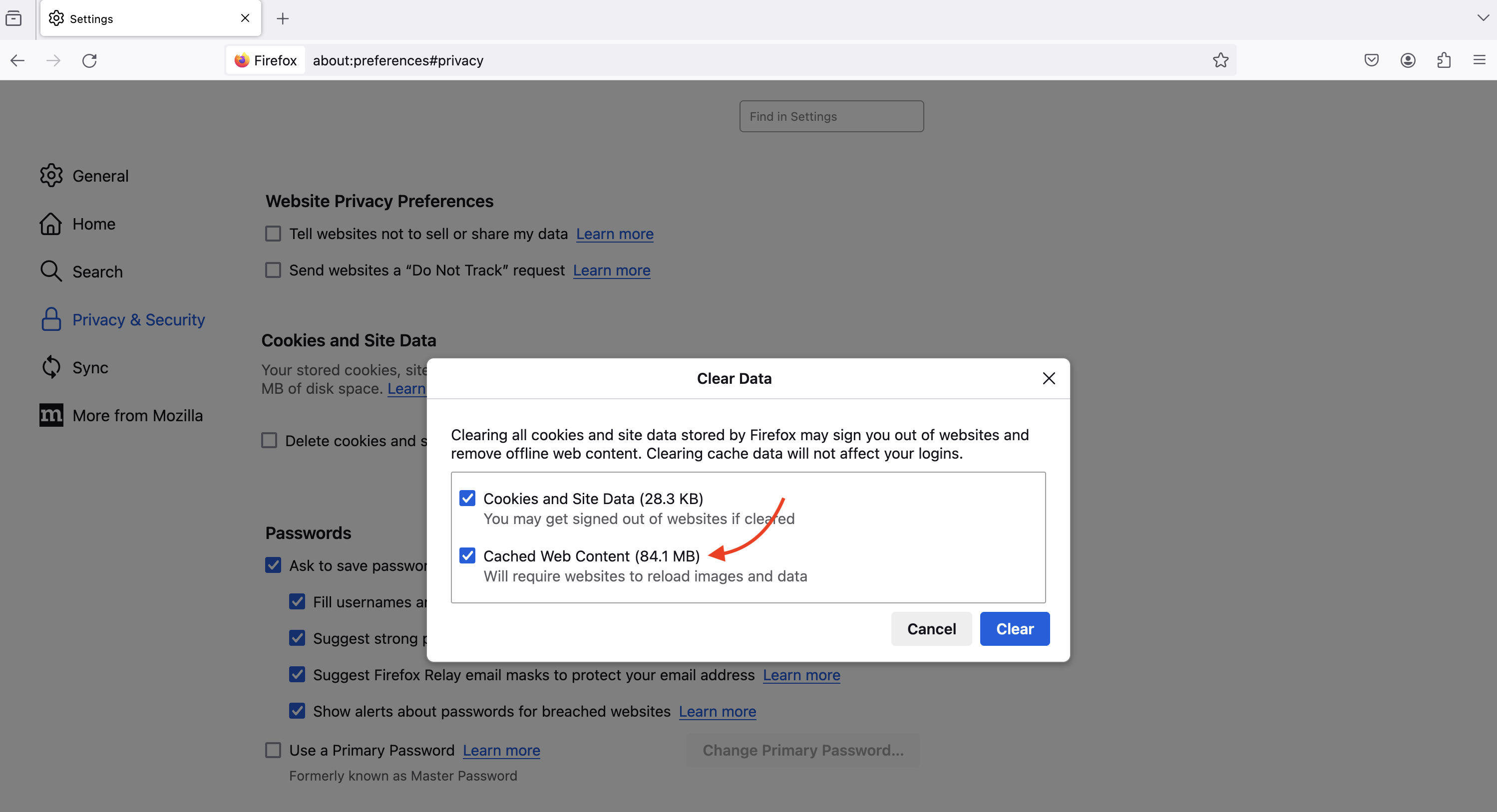Click the 'Passwords' section heading

[x=308, y=533]
